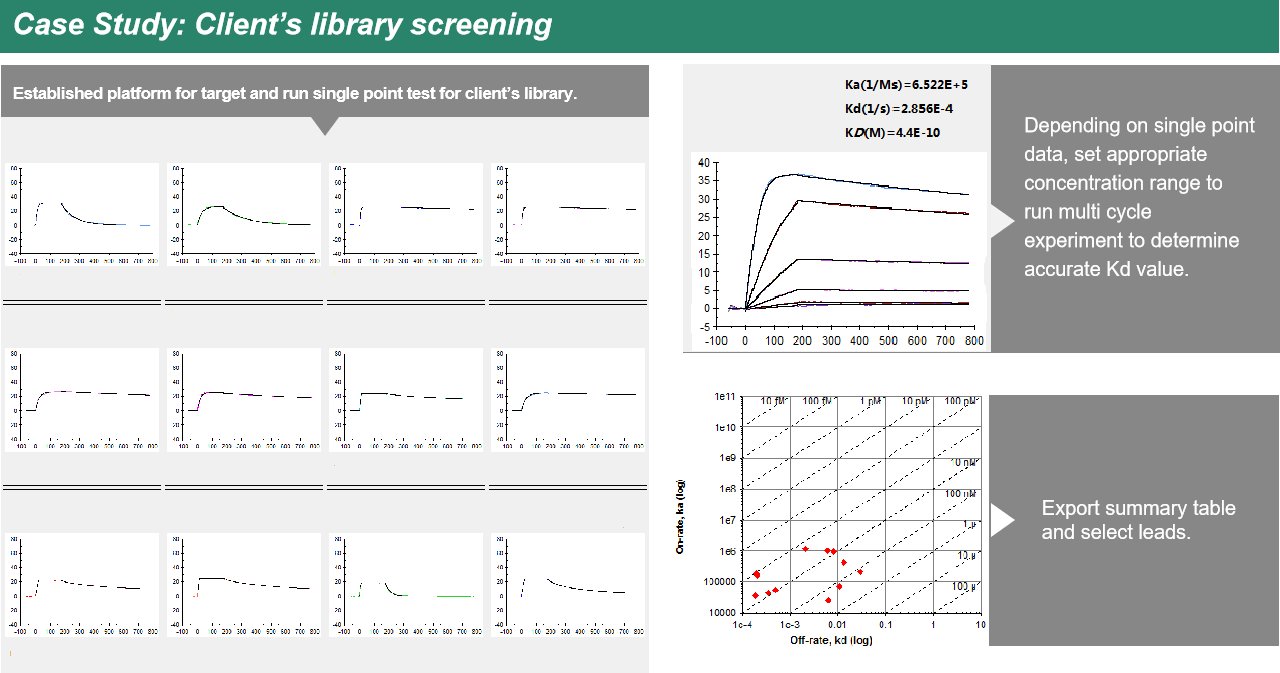Click the multi-cycle kinetics fit chart

coord(838,250)
